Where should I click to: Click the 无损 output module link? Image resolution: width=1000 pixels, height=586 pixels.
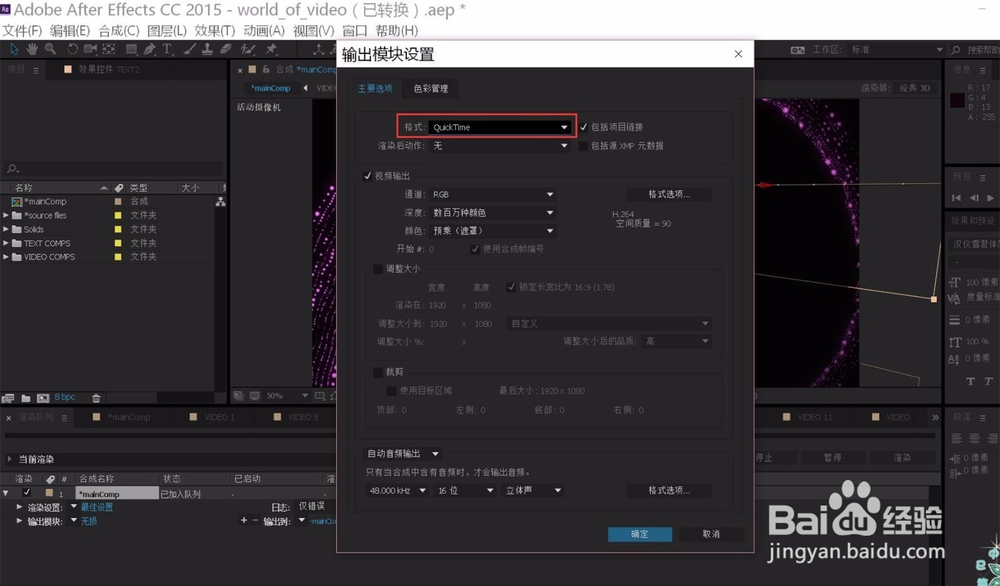pos(89,521)
